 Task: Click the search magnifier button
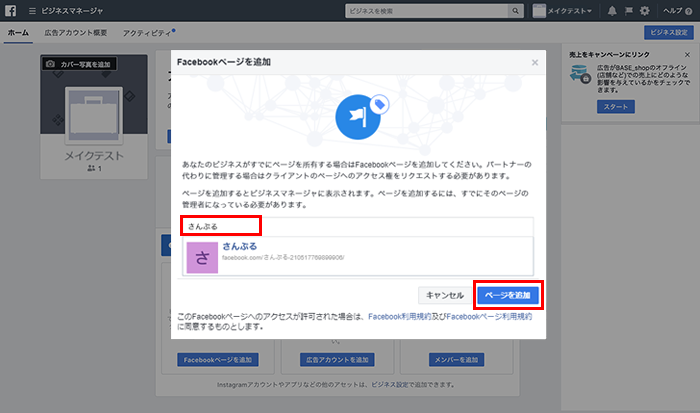point(516,11)
